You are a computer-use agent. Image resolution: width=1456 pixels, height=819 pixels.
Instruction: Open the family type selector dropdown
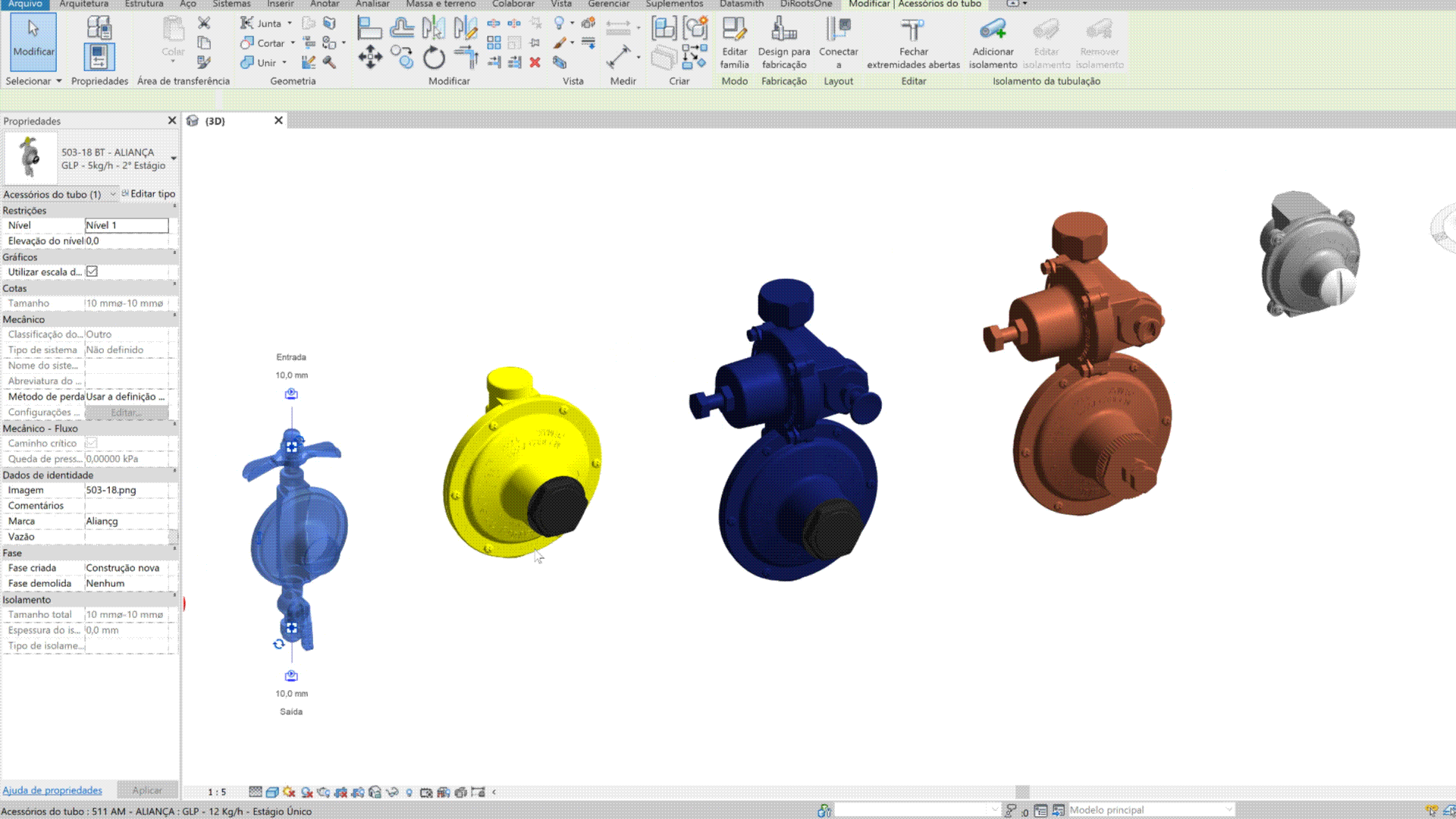click(x=174, y=158)
